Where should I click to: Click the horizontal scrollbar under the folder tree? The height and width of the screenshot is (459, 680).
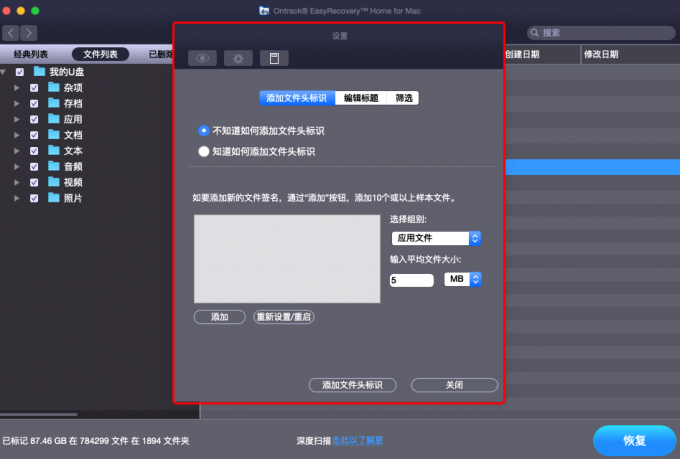coord(39,414)
